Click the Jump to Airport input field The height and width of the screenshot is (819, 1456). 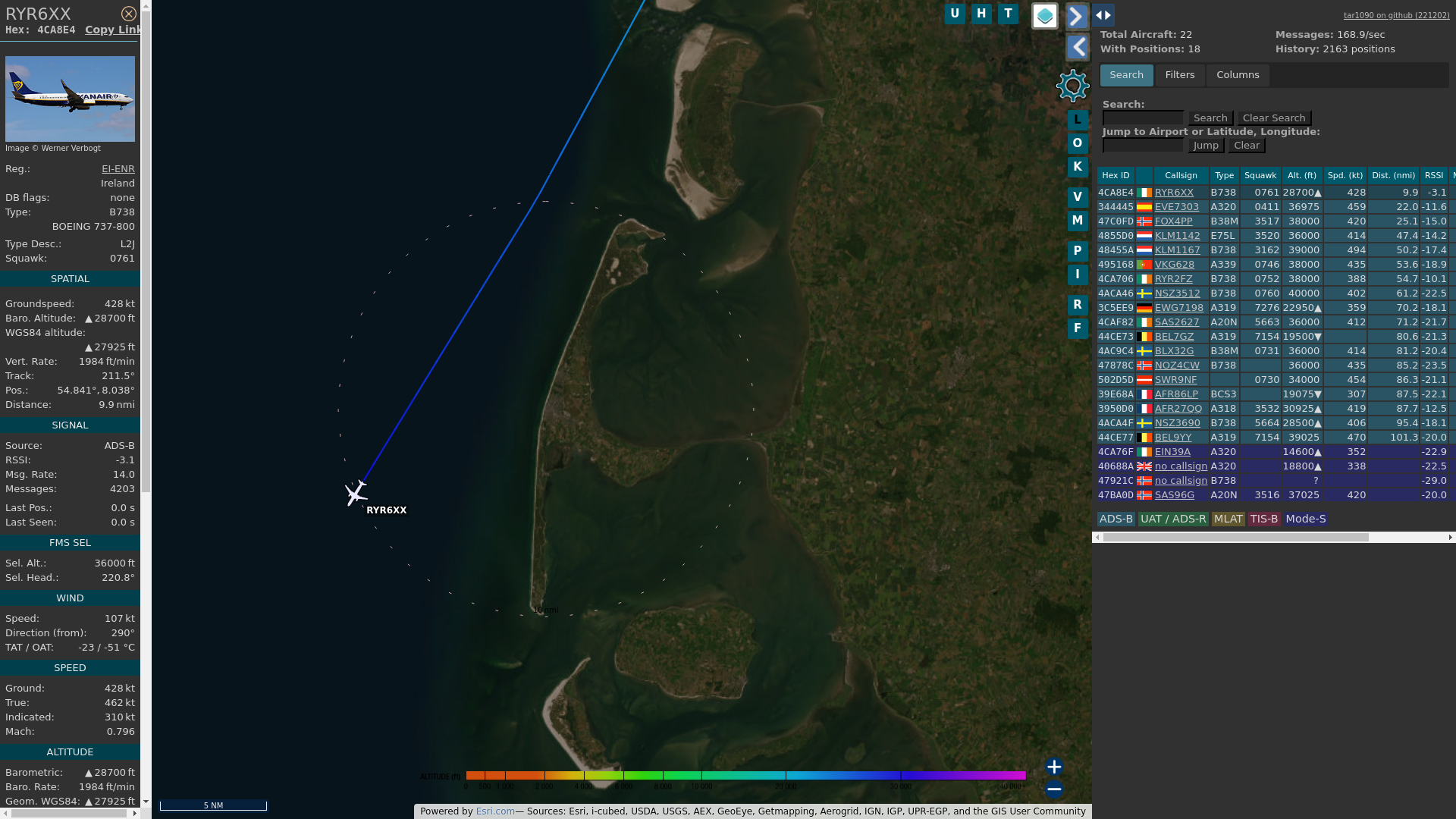(1142, 146)
